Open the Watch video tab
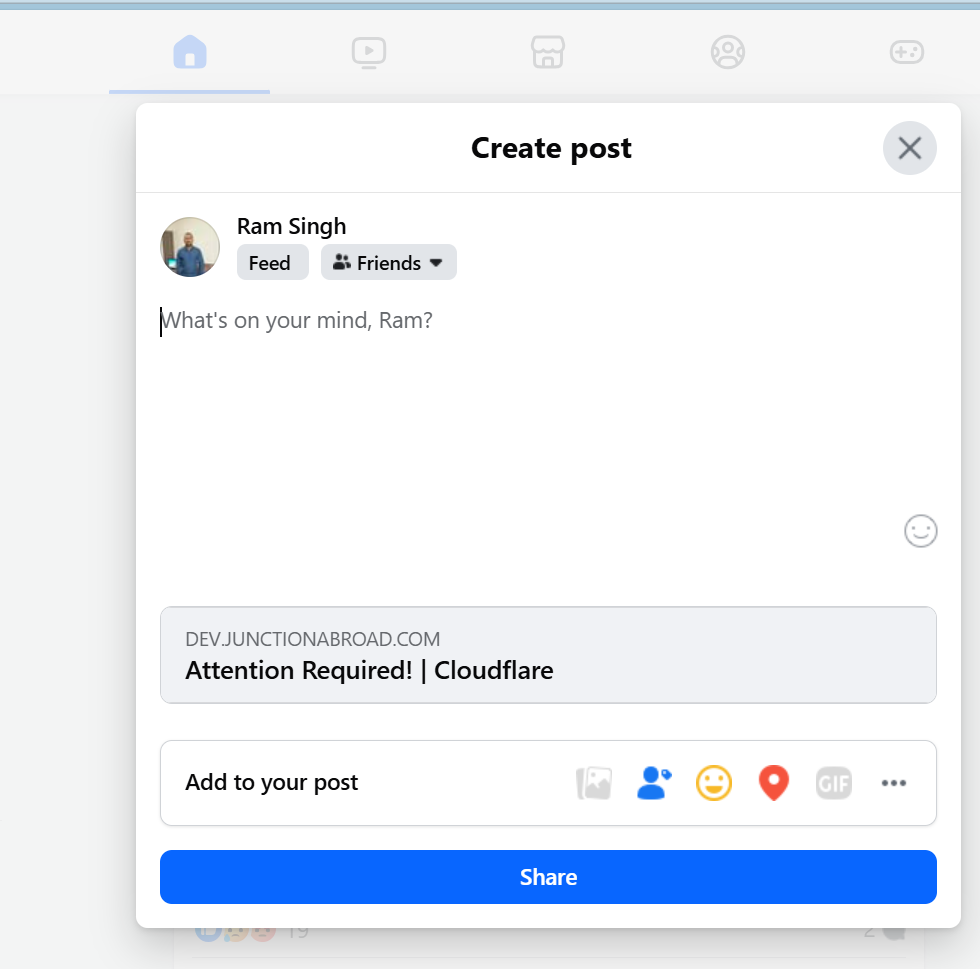The width and height of the screenshot is (980, 969). [x=369, y=51]
